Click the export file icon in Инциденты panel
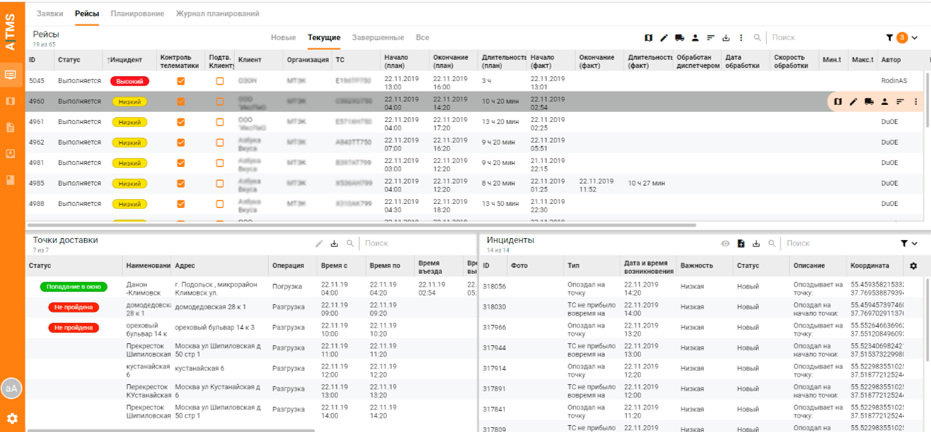Viewport: 931px width, 432px height. (741, 243)
